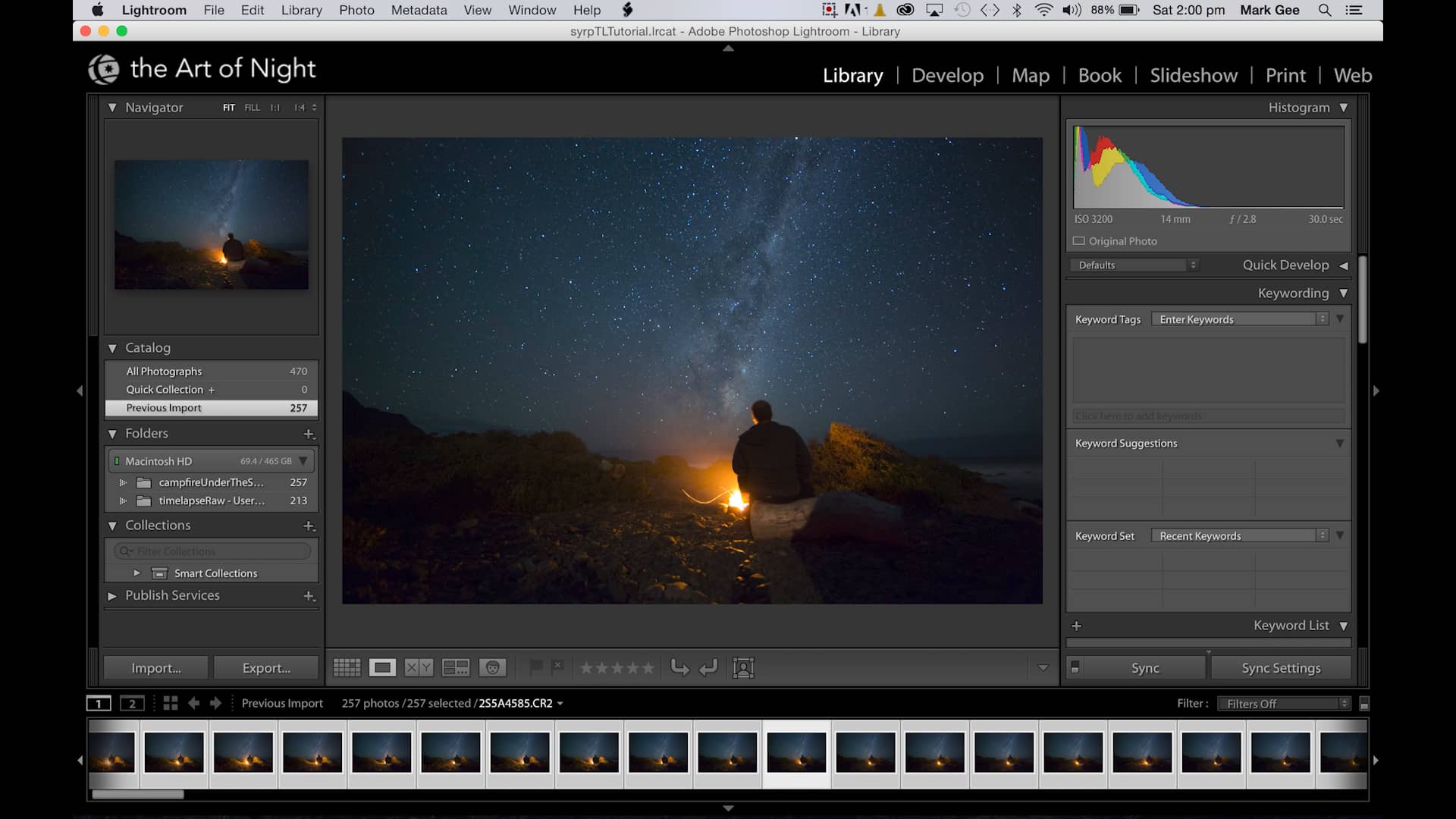Toggle the Publish Services disclosure triangle
The width and height of the screenshot is (1456, 819).
pos(111,596)
